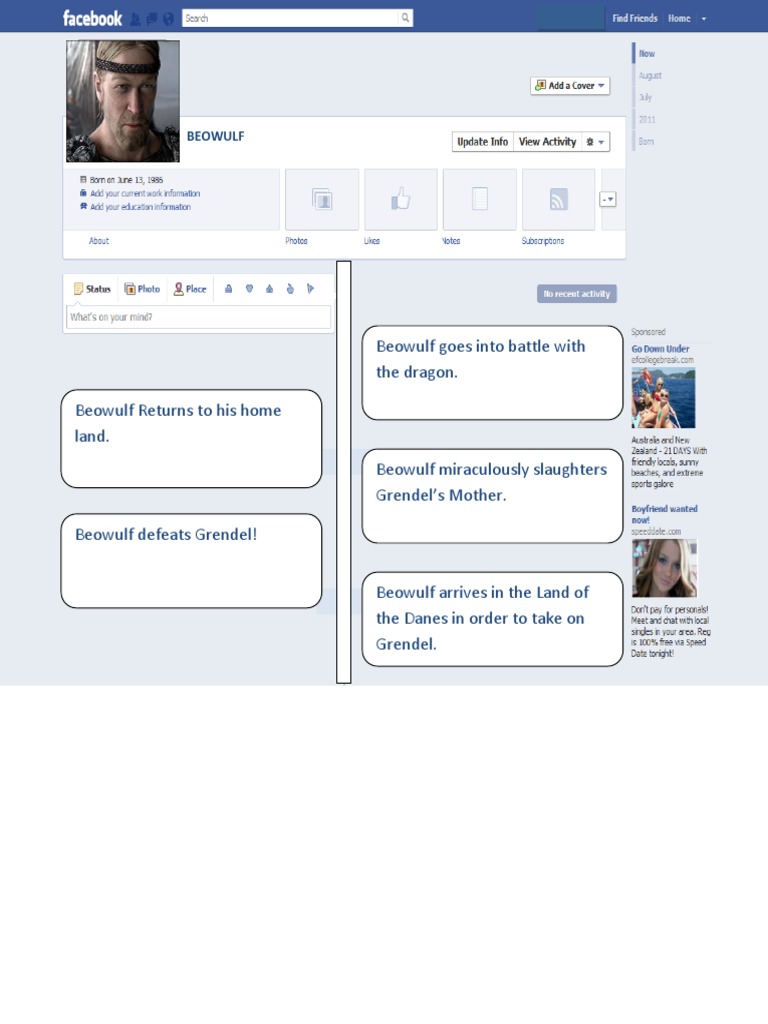Jump to 2011 on the timeline

pyautogui.click(x=647, y=120)
